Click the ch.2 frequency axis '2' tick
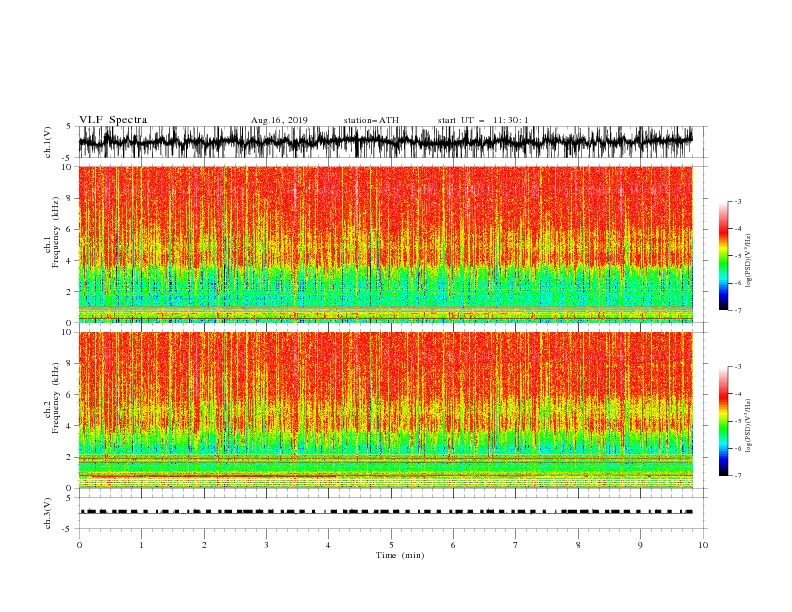The image size is (792, 612). coord(70,457)
